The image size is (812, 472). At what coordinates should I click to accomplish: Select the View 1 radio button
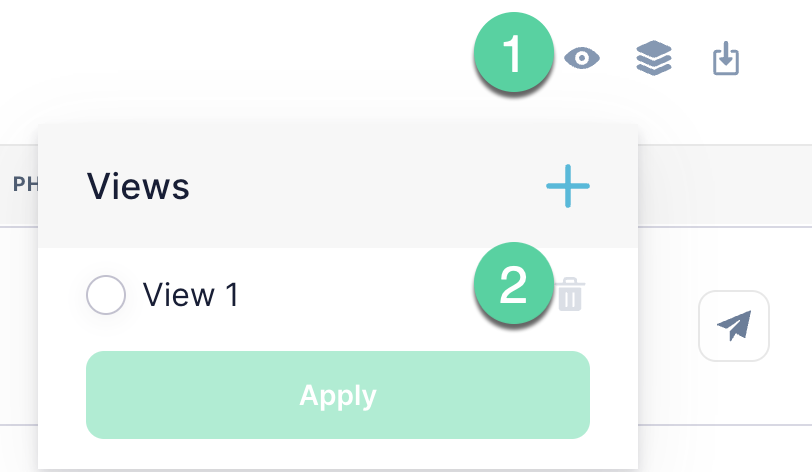[x=106, y=295]
